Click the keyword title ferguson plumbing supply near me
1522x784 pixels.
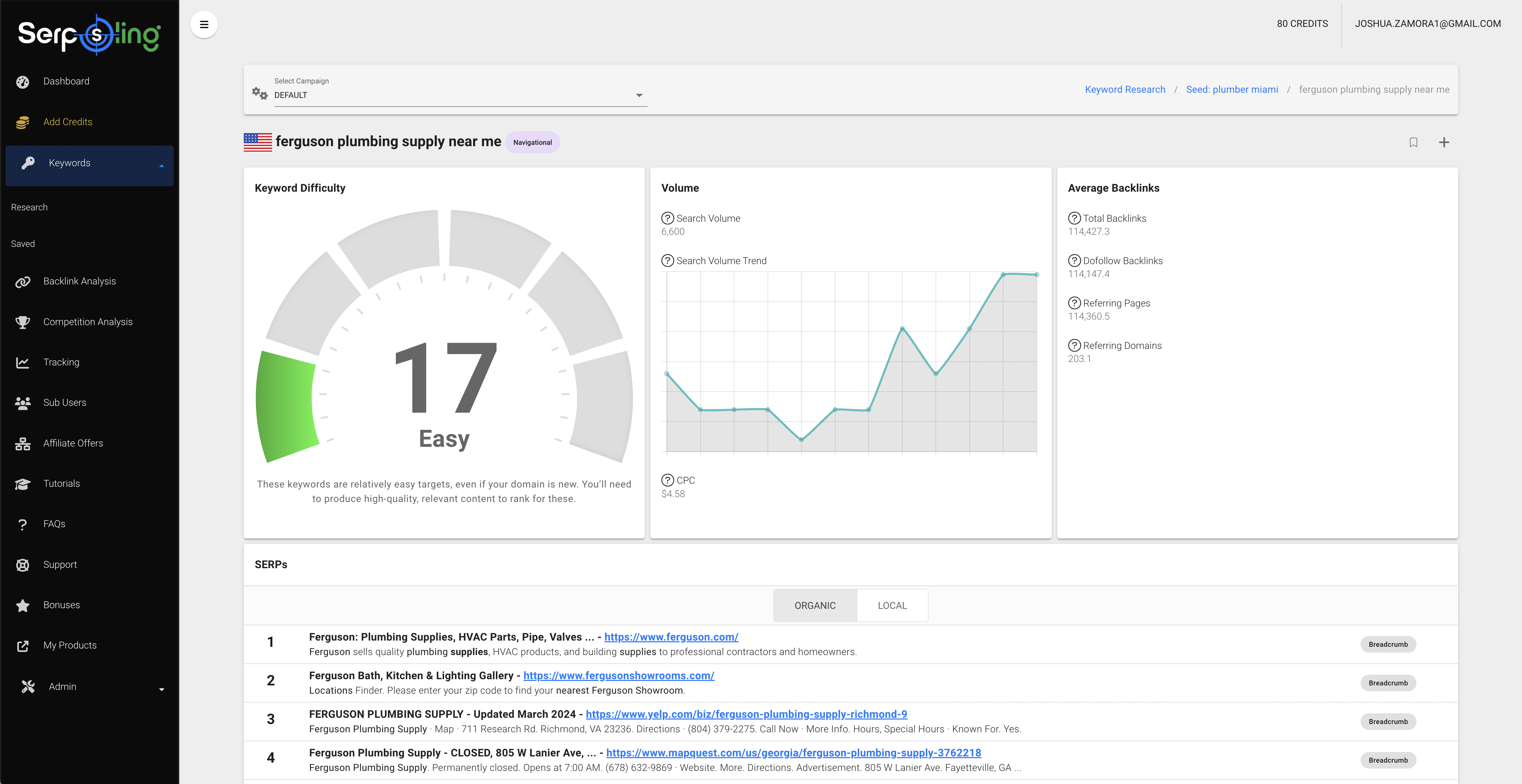[388, 142]
